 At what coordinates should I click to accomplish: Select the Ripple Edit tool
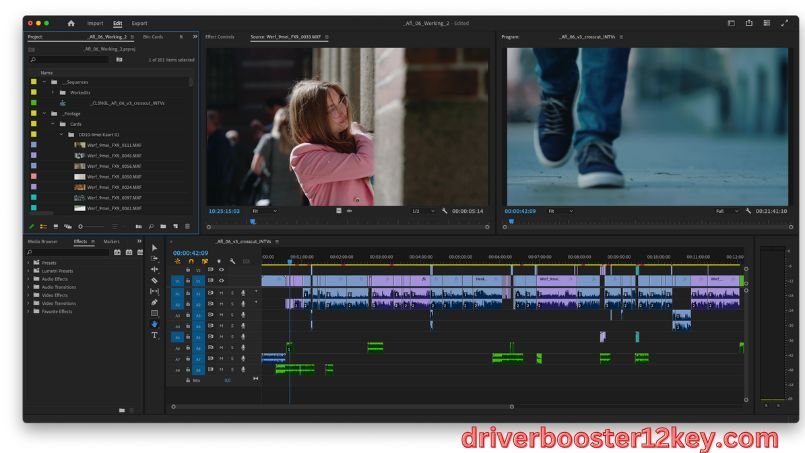click(155, 269)
